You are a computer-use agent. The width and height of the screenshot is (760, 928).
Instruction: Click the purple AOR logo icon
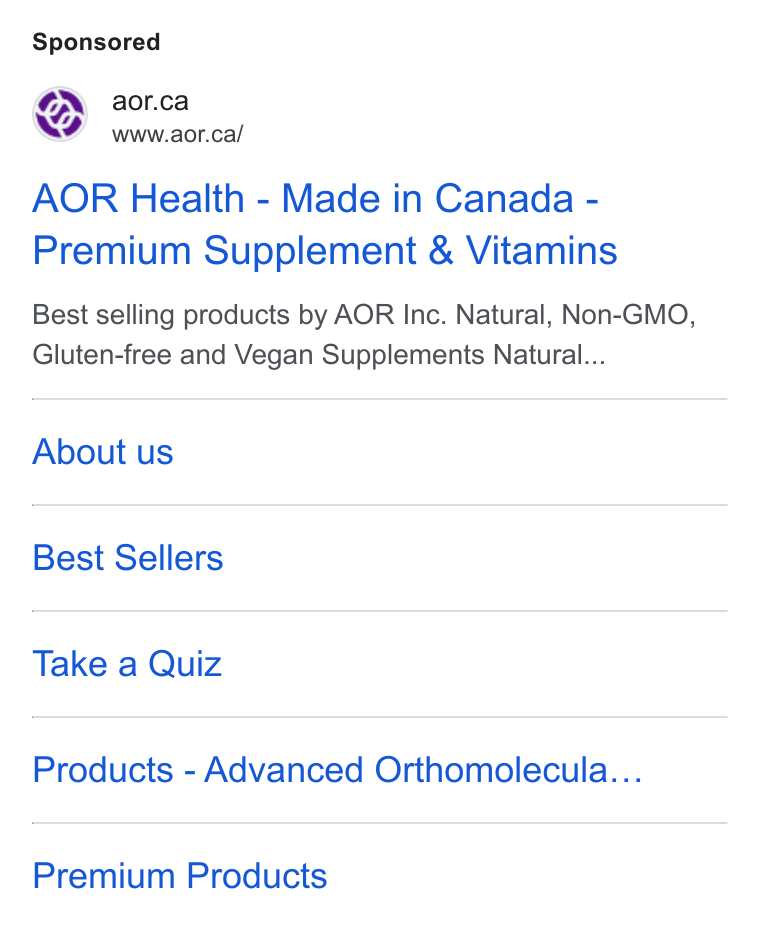pyautogui.click(x=60, y=114)
